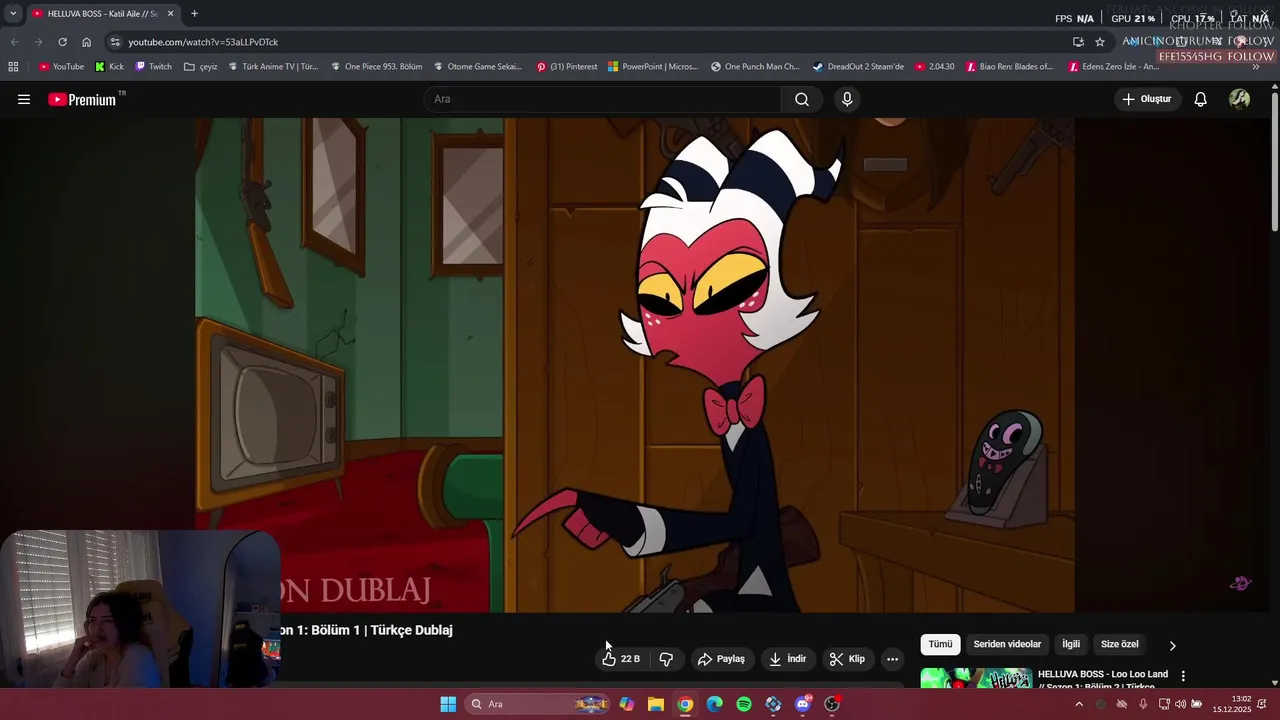Viewport: 1280px width, 720px height.
Task: Open YouTube notifications bell
Action: click(1201, 99)
